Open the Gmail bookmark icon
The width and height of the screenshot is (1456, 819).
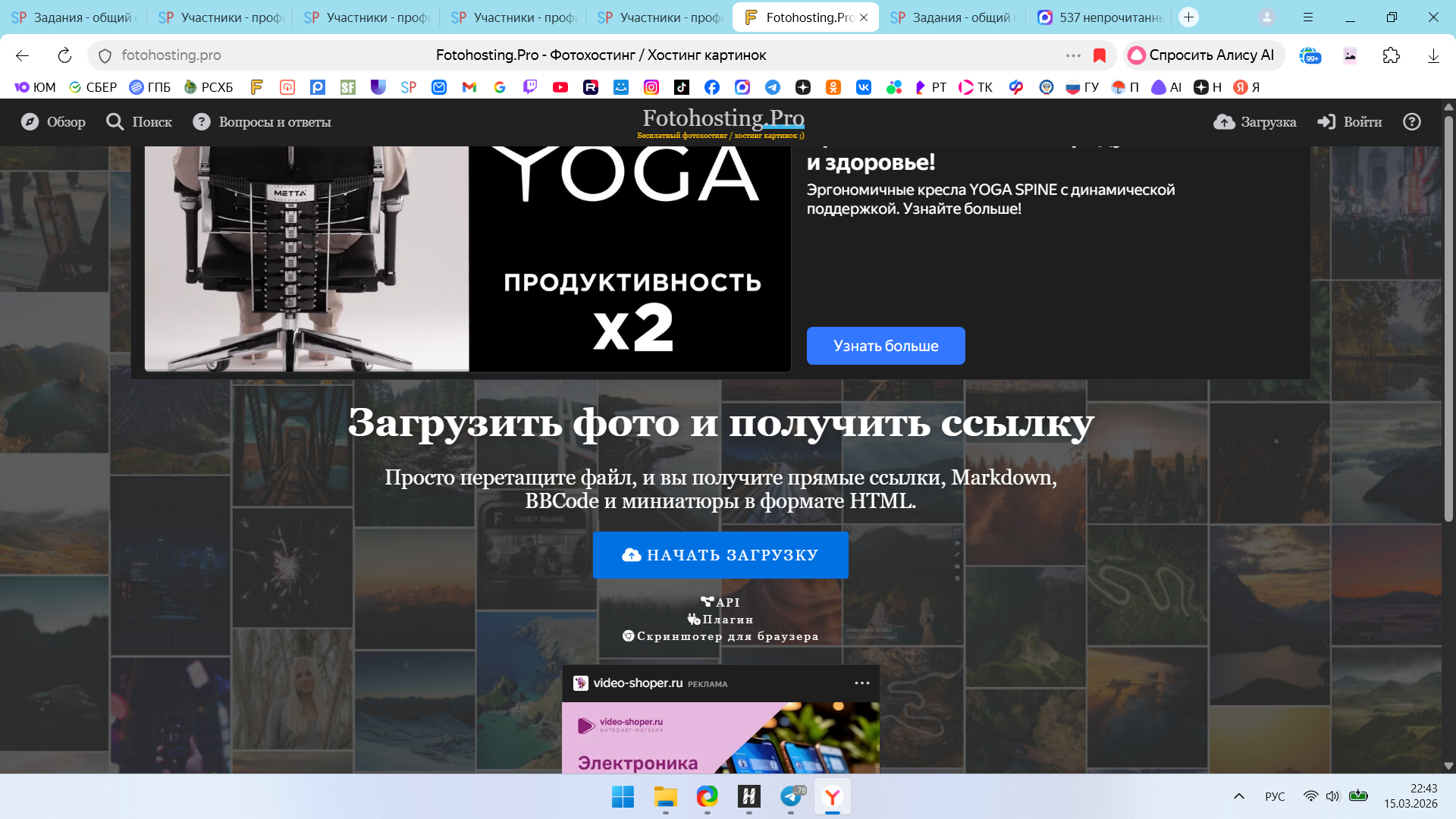[x=469, y=87]
